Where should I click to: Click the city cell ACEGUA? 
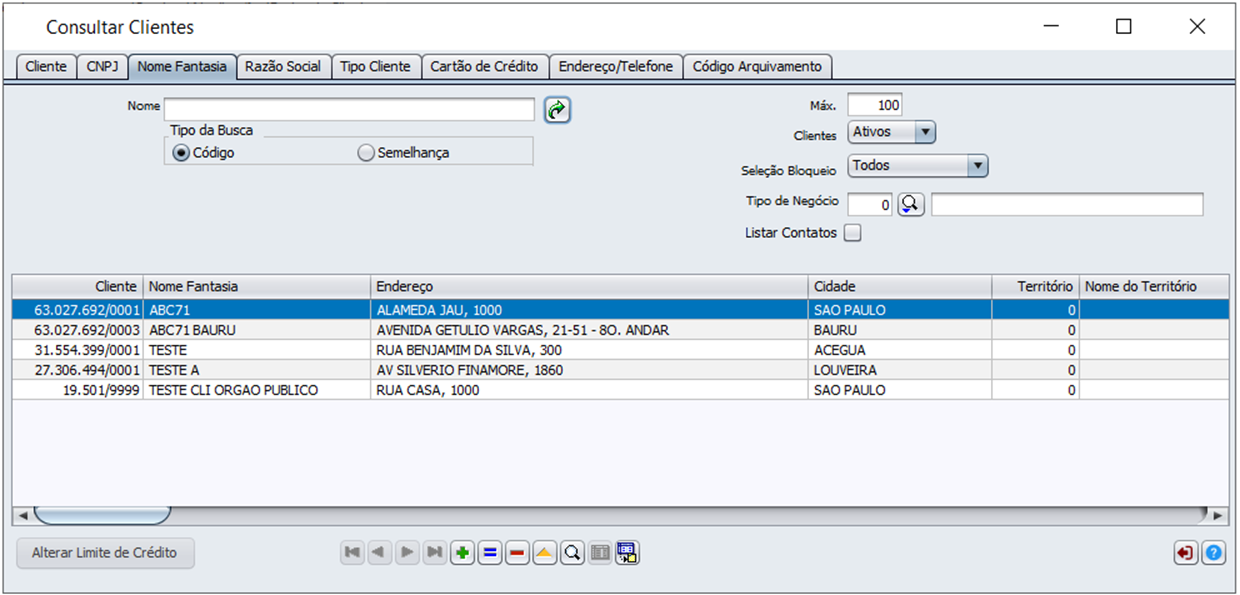coord(840,350)
